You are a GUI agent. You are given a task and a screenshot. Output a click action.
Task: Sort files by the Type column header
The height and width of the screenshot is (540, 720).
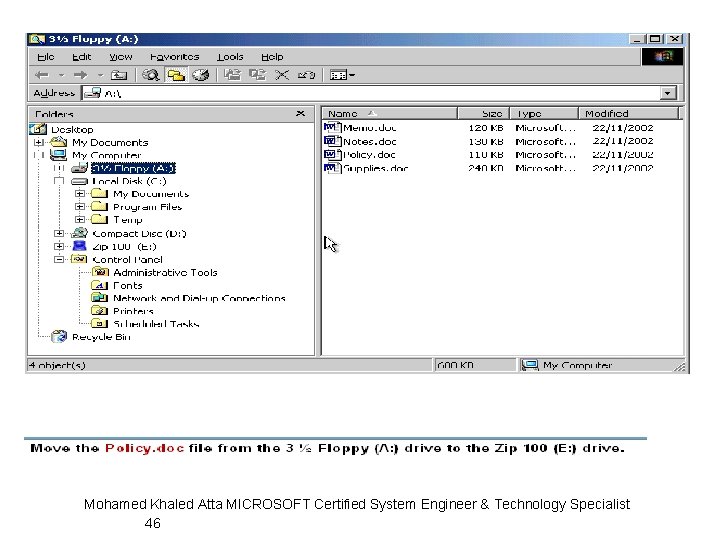pos(544,113)
